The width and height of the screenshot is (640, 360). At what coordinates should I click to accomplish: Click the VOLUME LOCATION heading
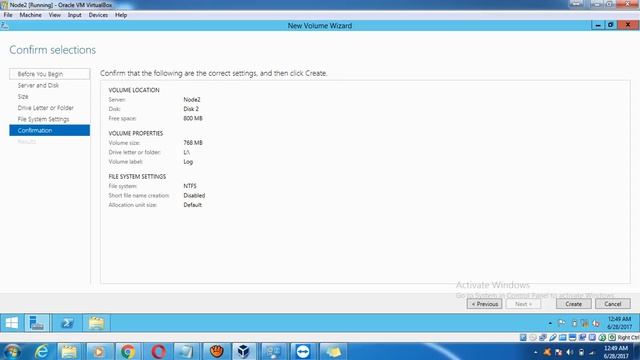click(x=134, y=90)
